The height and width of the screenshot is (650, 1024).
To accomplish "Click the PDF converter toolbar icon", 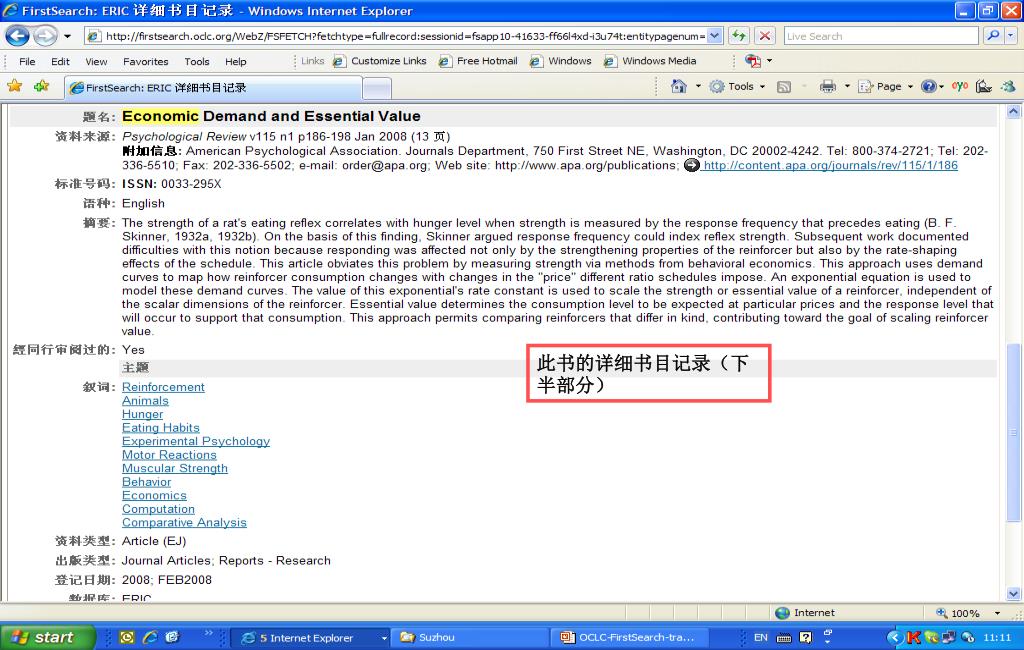I will pyautogui.click(x=753, y=61).
